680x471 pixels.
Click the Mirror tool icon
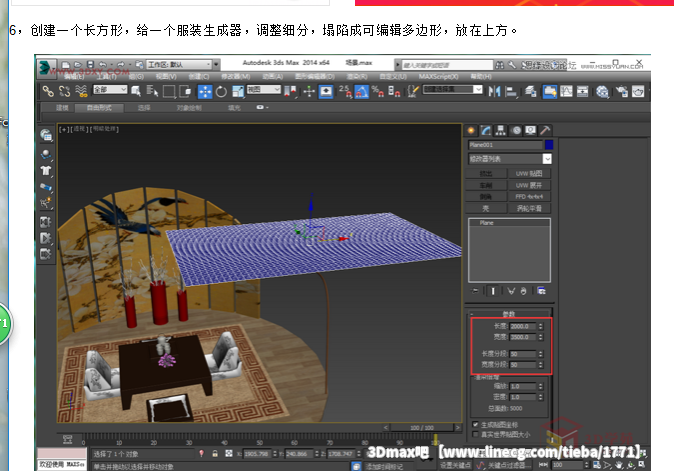point(494,91)
